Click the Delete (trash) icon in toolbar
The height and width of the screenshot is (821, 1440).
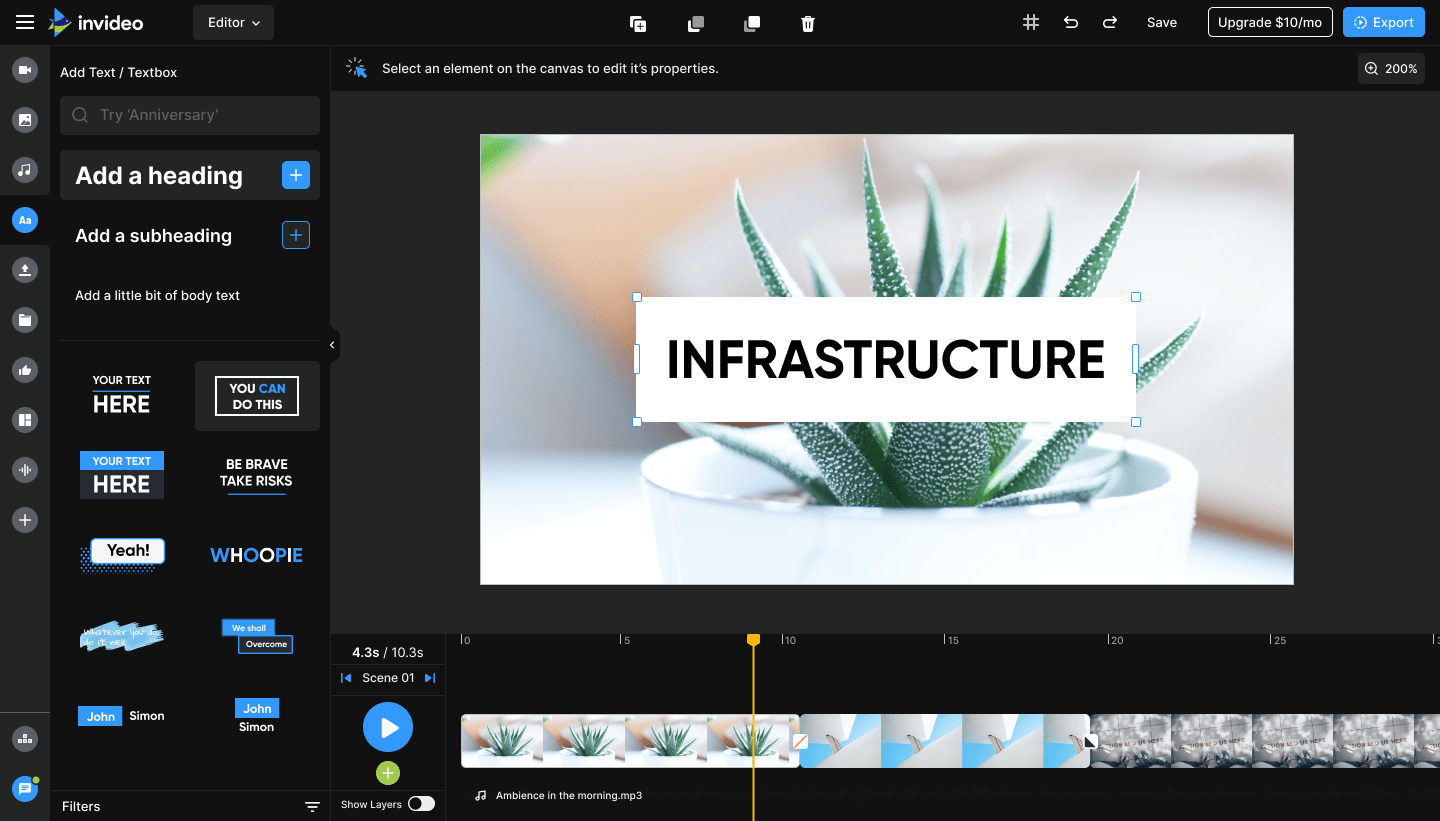pos(807,22)
